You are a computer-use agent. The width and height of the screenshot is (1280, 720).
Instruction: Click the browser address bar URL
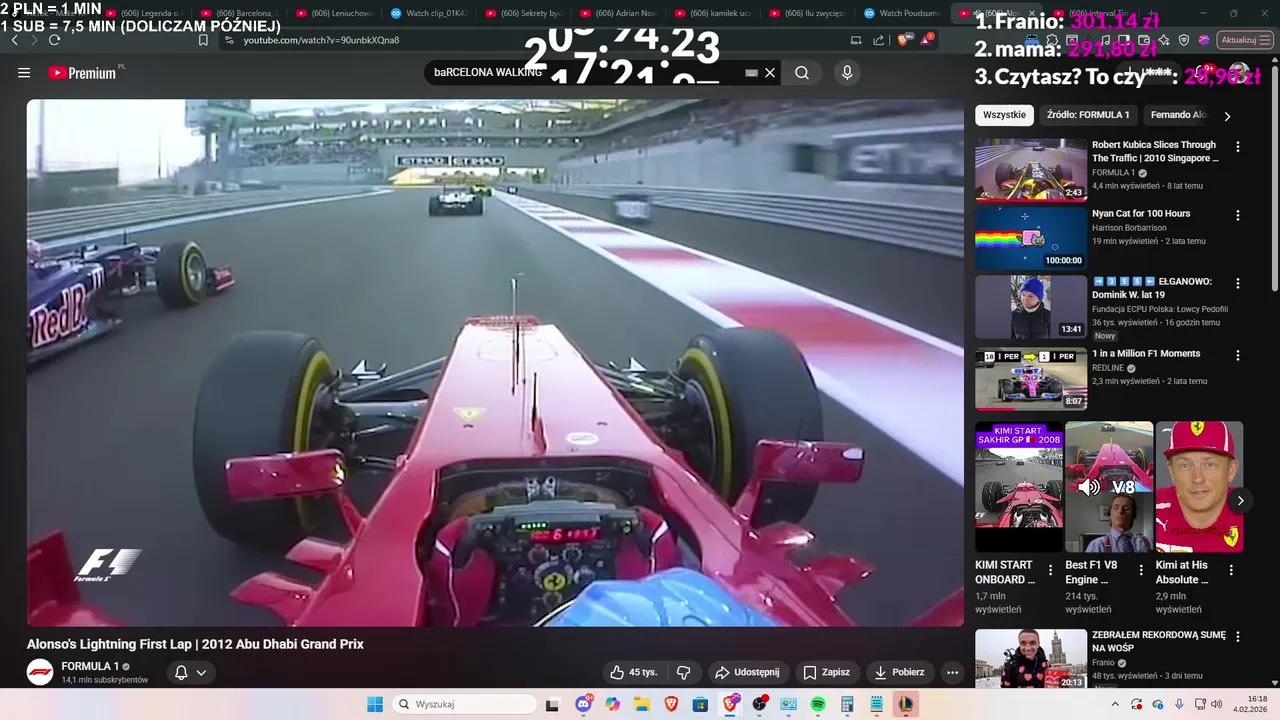pyautogui.click(x=322, y=40)
